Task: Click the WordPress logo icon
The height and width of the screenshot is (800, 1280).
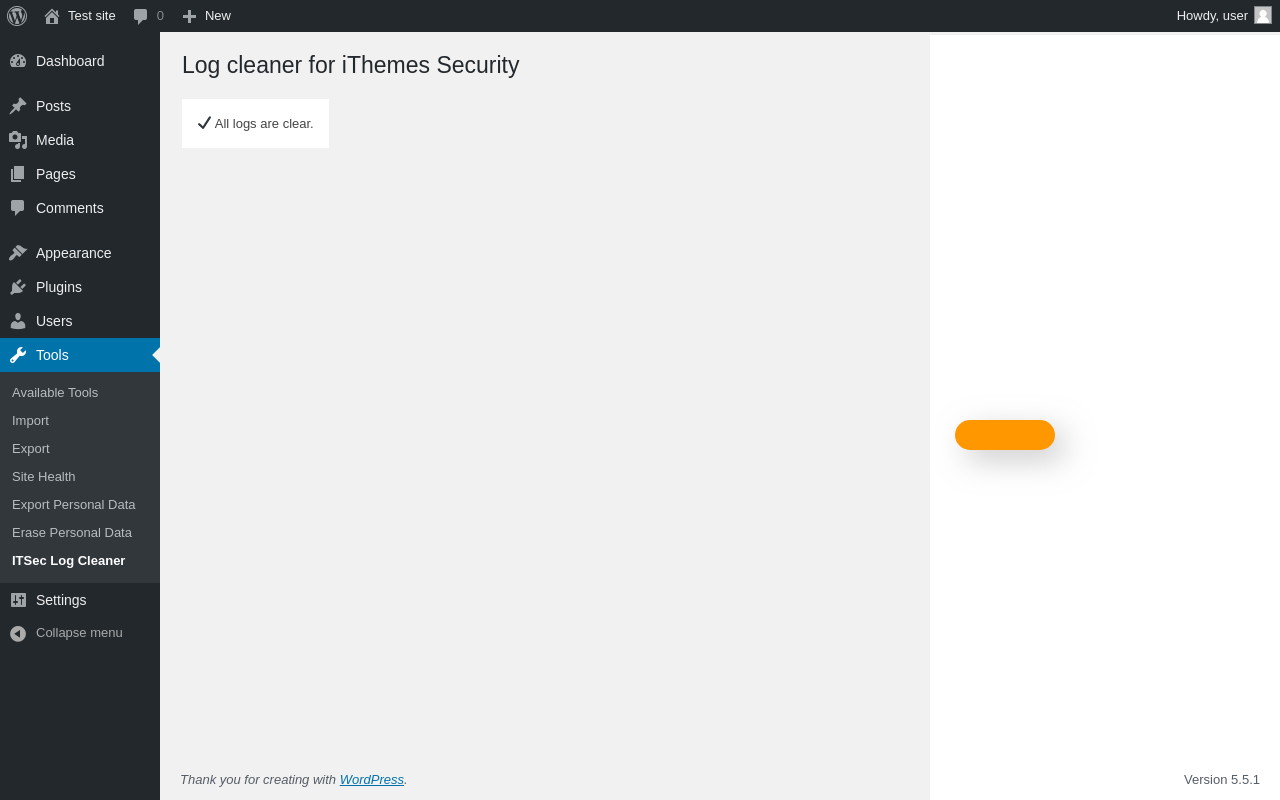Action: [x=17, y=16]
